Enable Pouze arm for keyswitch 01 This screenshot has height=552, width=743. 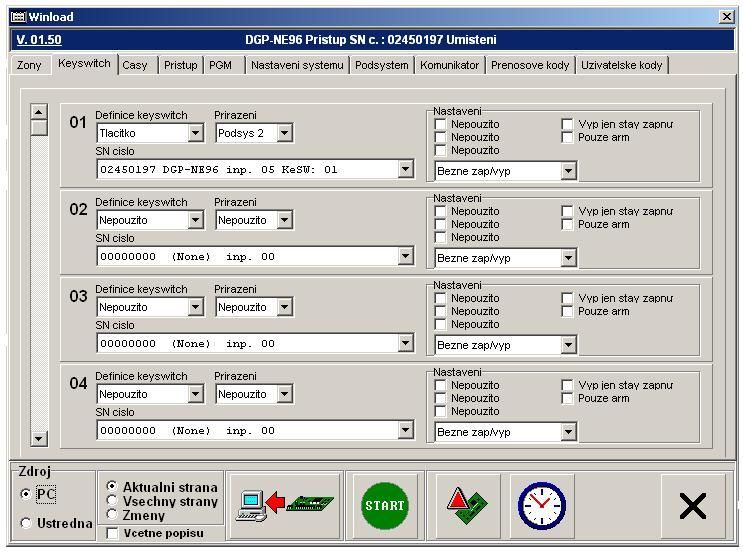pos(567,138)
